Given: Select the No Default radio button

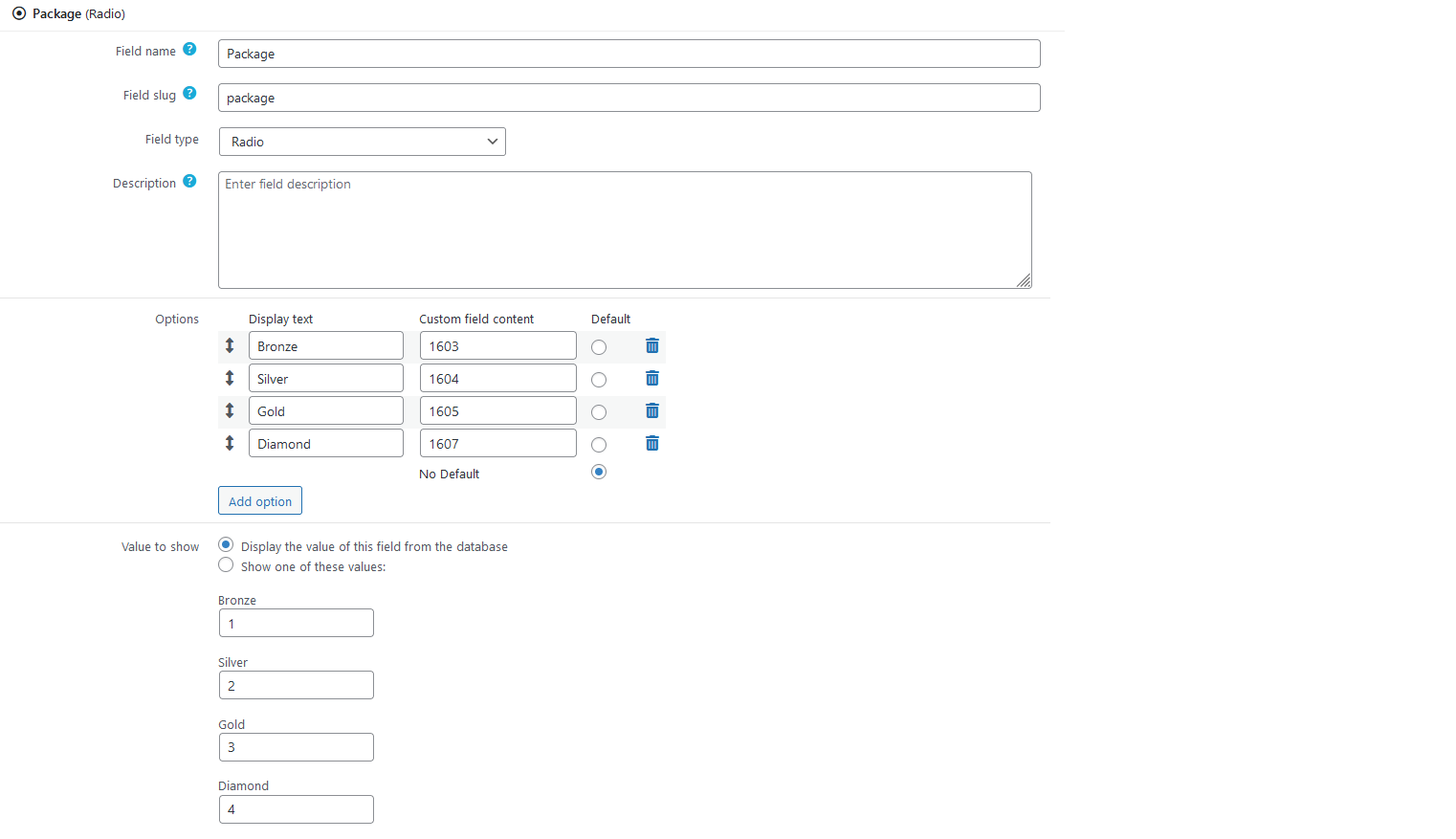Looking at the screenshot, I should [x=599, y=472].
